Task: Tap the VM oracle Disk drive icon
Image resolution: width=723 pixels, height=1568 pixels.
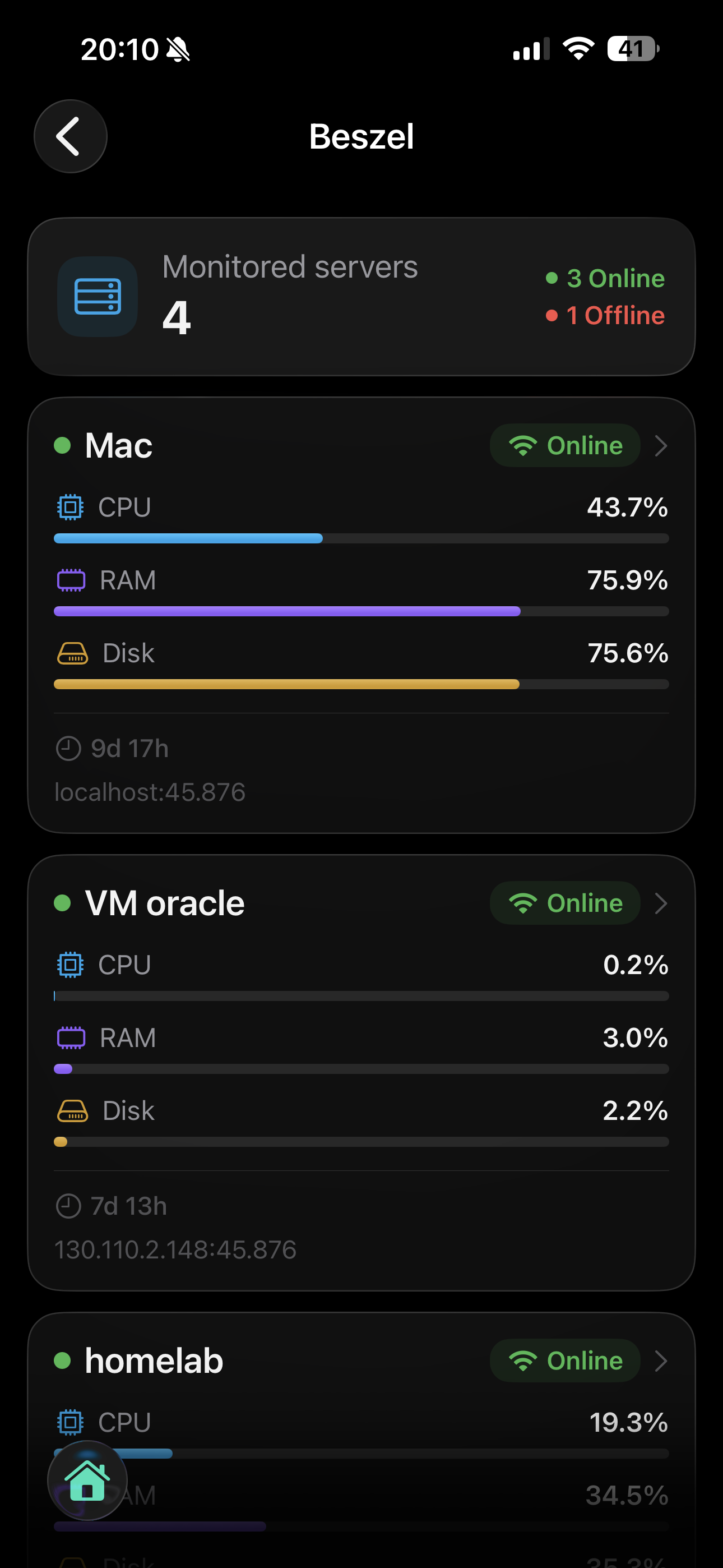Action: 72,1111
